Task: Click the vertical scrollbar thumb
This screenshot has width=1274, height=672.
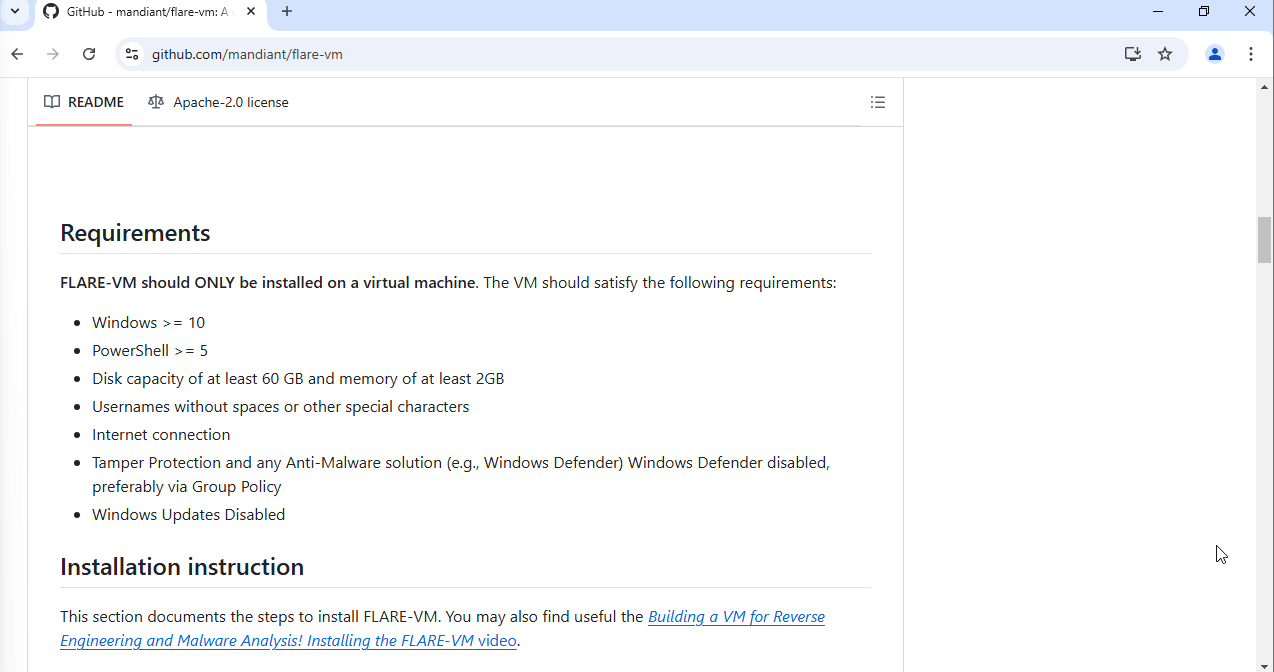Action: coord(1264,239)
